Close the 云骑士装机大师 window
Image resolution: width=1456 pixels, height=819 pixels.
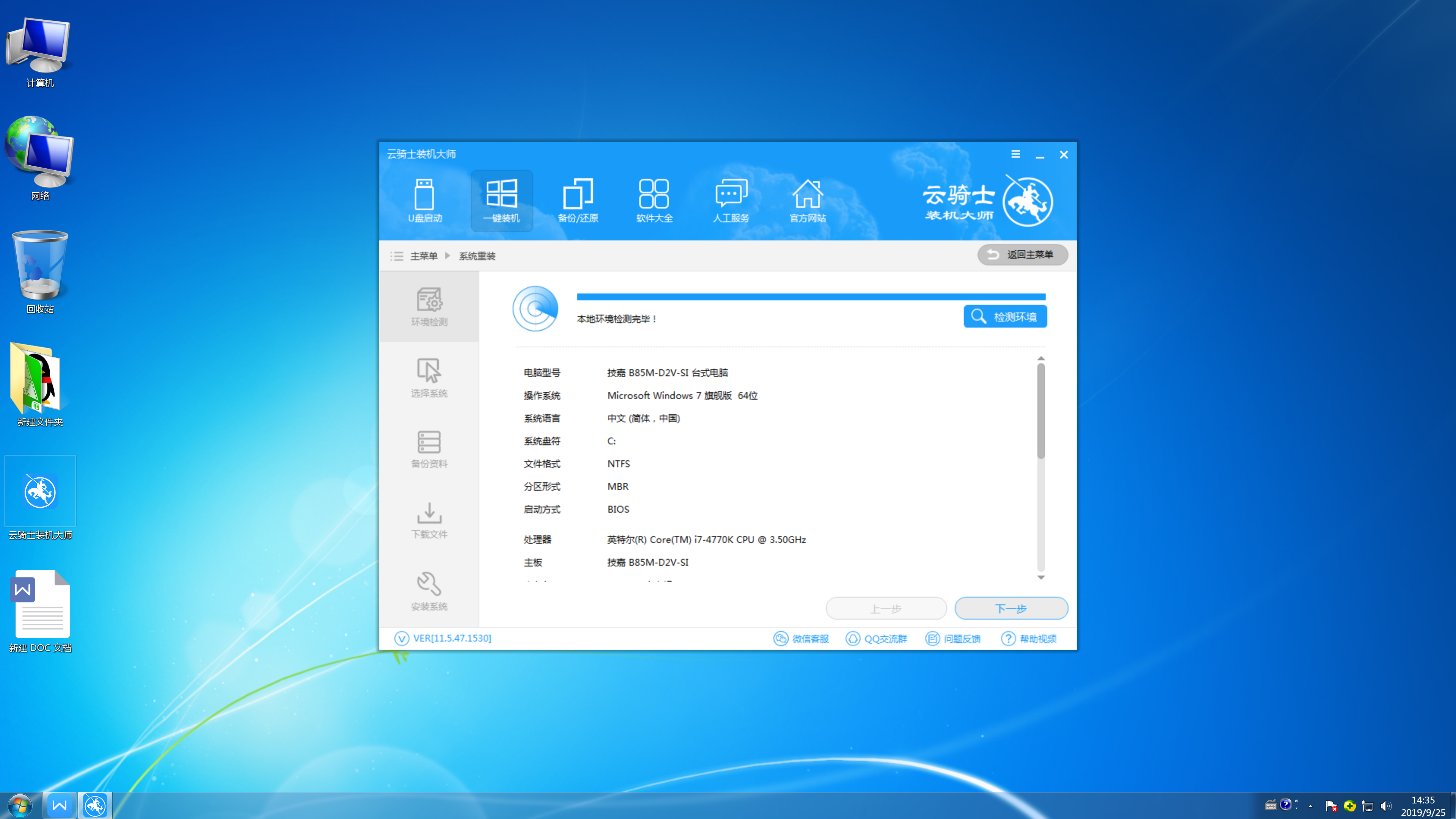pyautogui.click(x=1064, y=154)
